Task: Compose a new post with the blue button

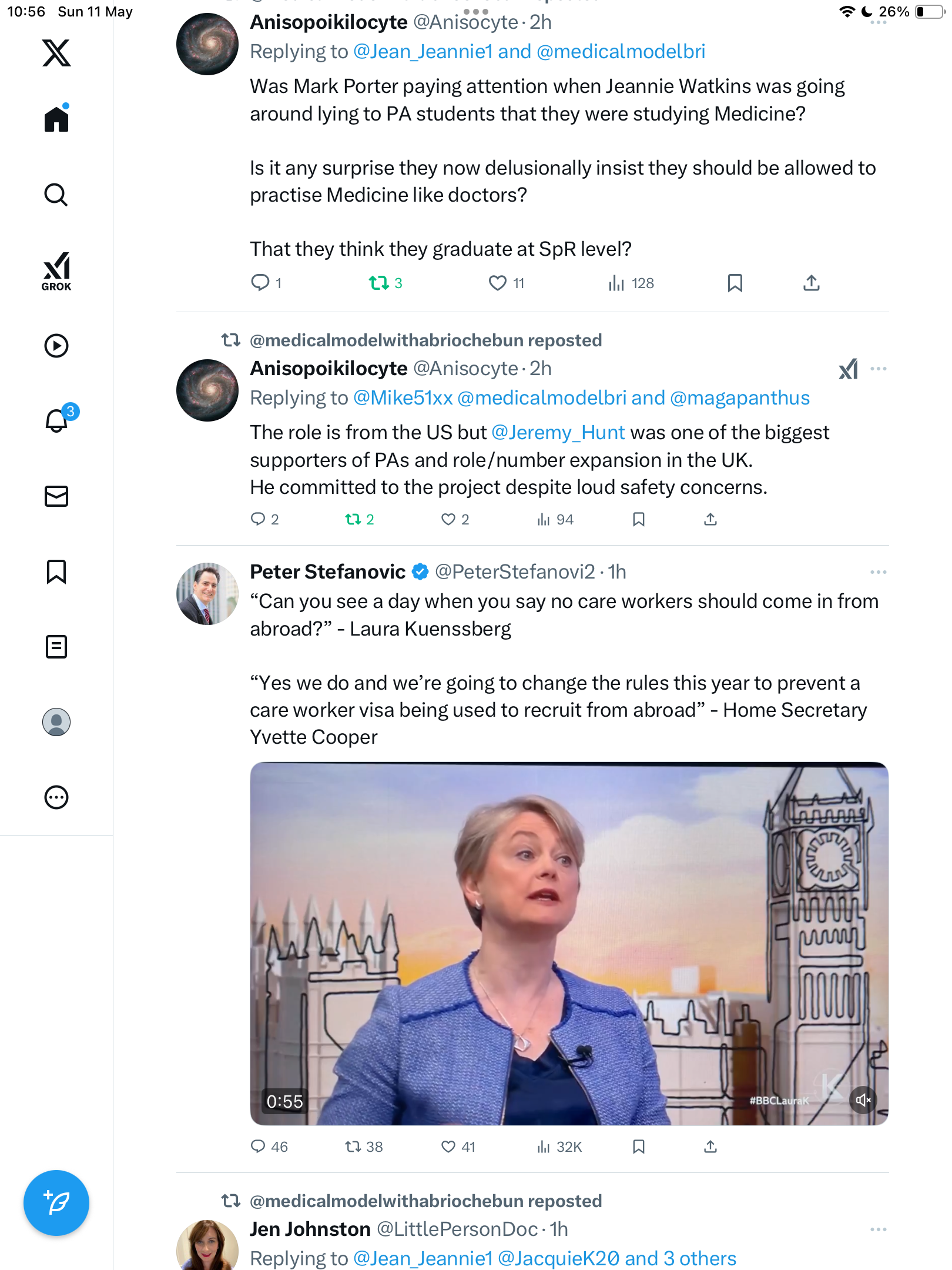Action: pyautogui.click(x=56, y=1203)
